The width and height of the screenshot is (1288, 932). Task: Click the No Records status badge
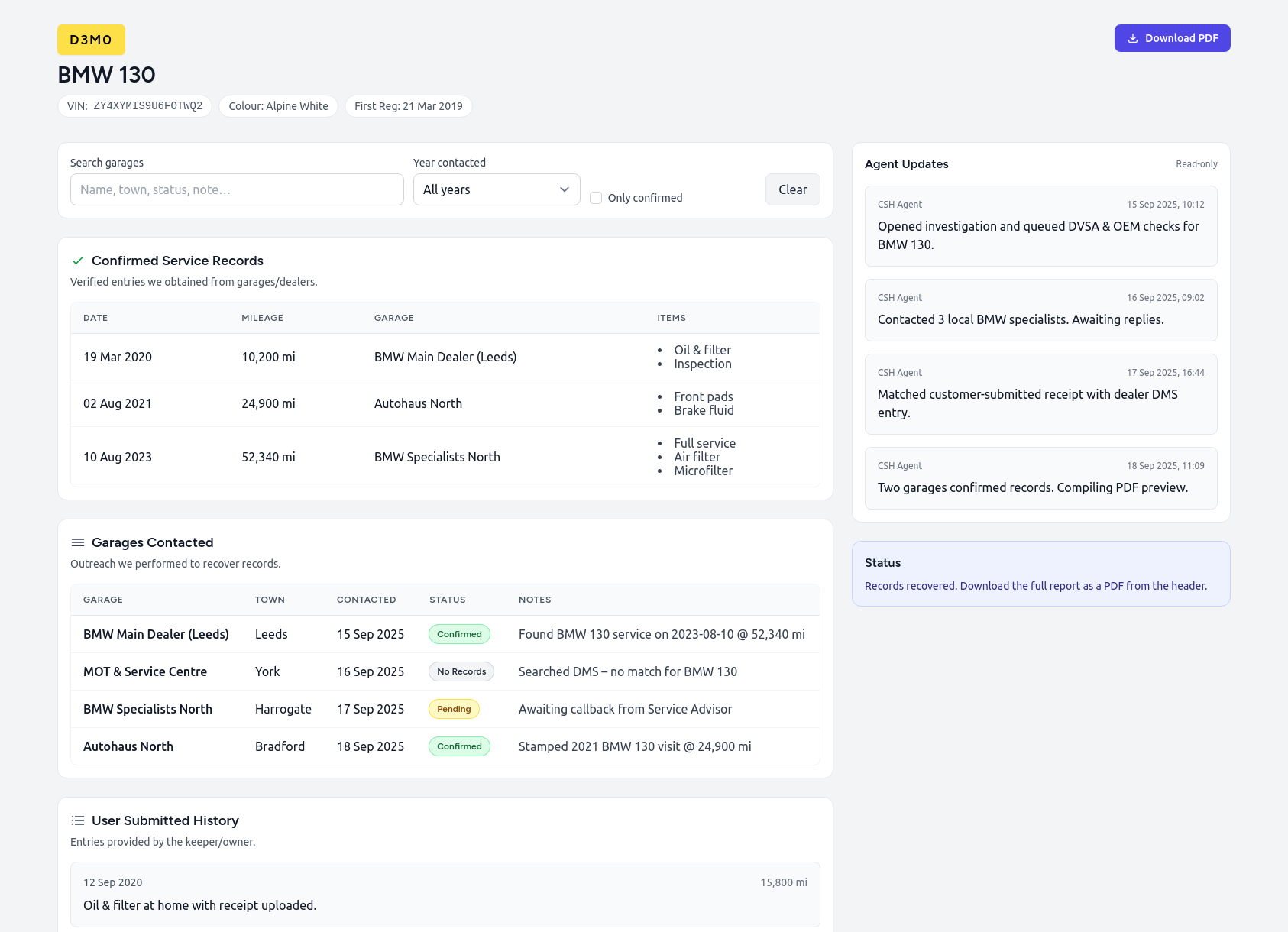tap(461, 671)
